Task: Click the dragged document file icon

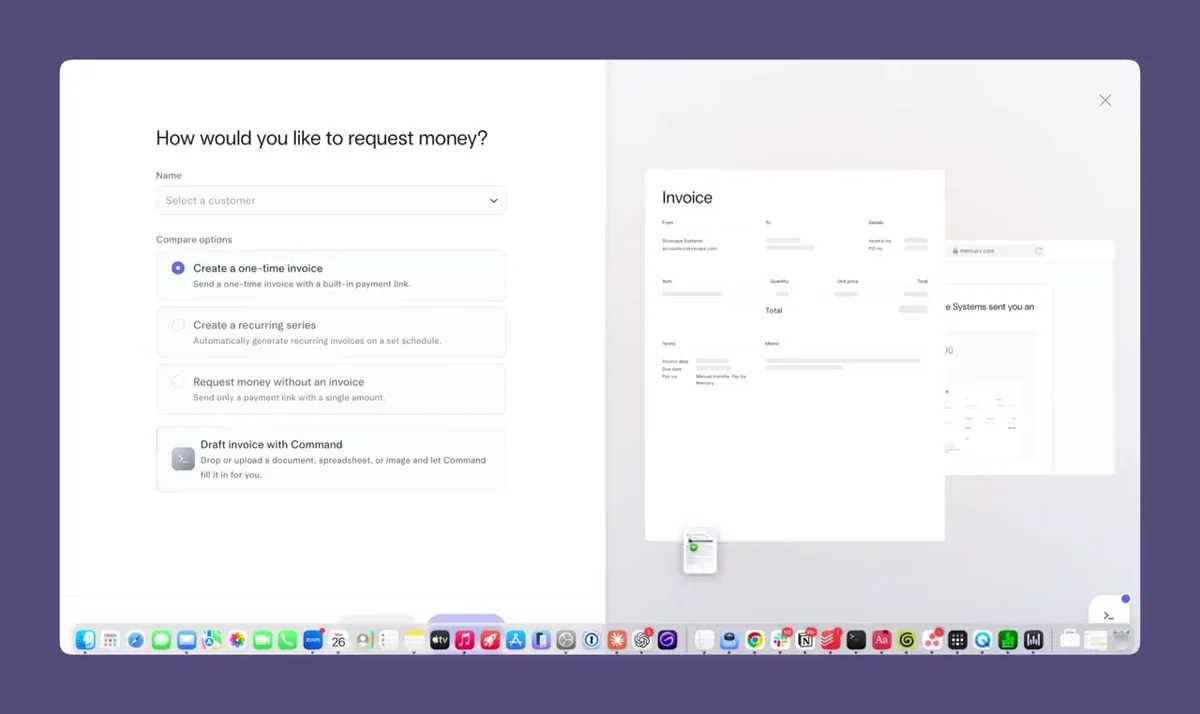Action: click(x=700, y=552)
